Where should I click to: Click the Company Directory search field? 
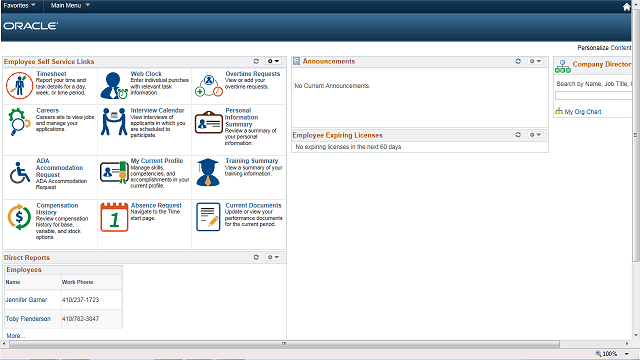tap(593, 96)
